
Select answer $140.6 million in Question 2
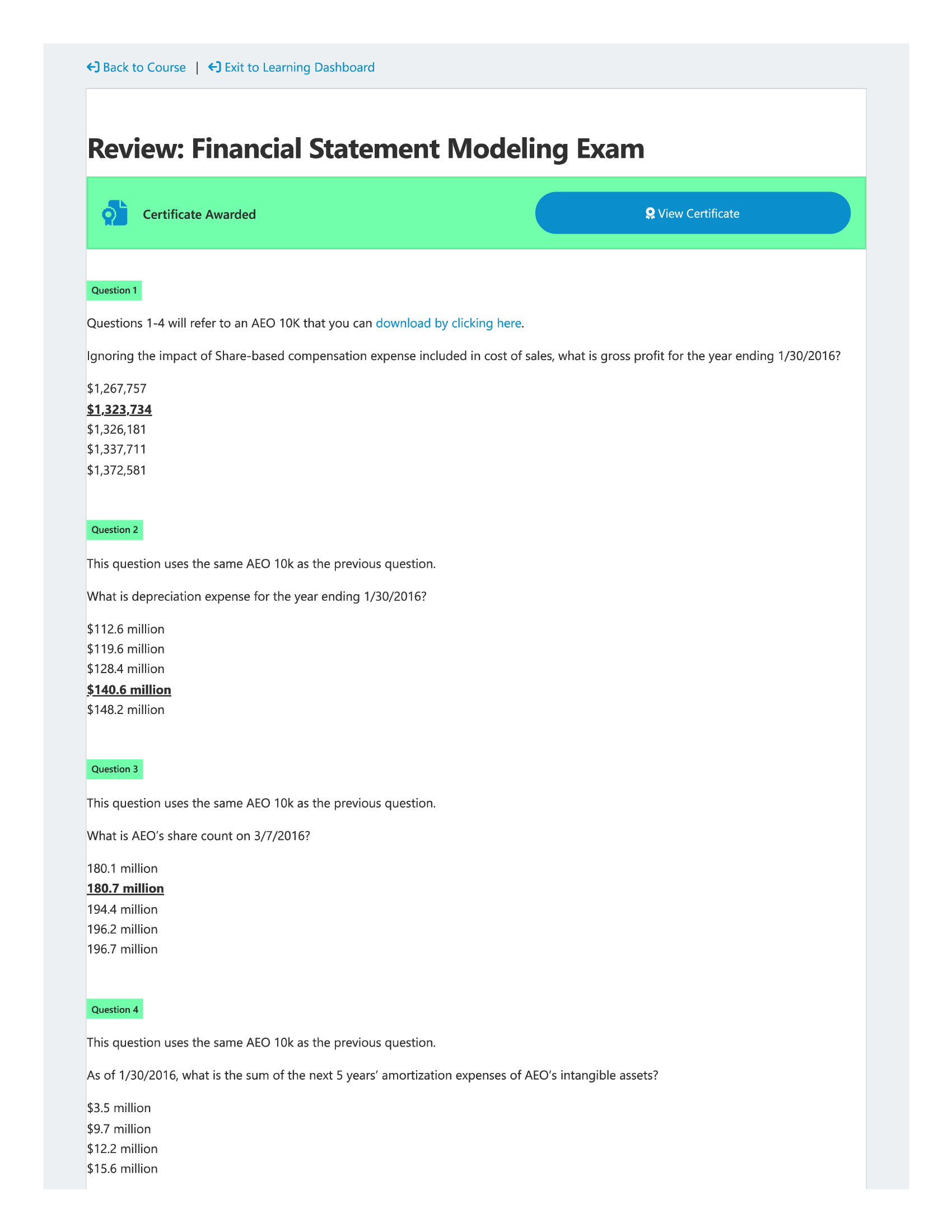pyautogui.click(x=129, y=689)
